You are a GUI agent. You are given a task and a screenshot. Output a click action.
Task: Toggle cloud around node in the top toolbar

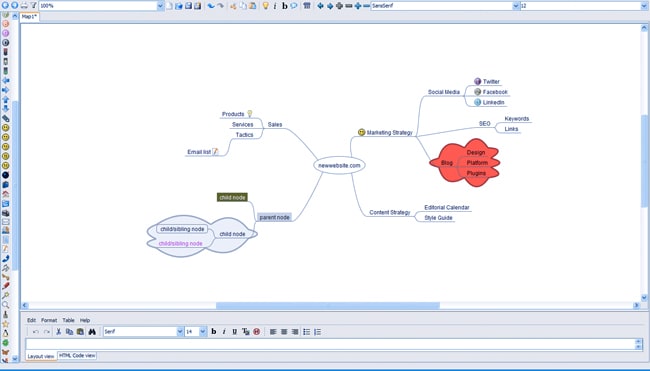pyautogui.click(x=294, y=6)
